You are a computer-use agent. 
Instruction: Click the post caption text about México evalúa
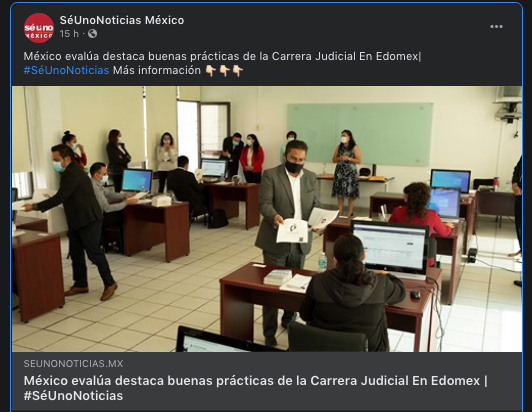point(222,56)
